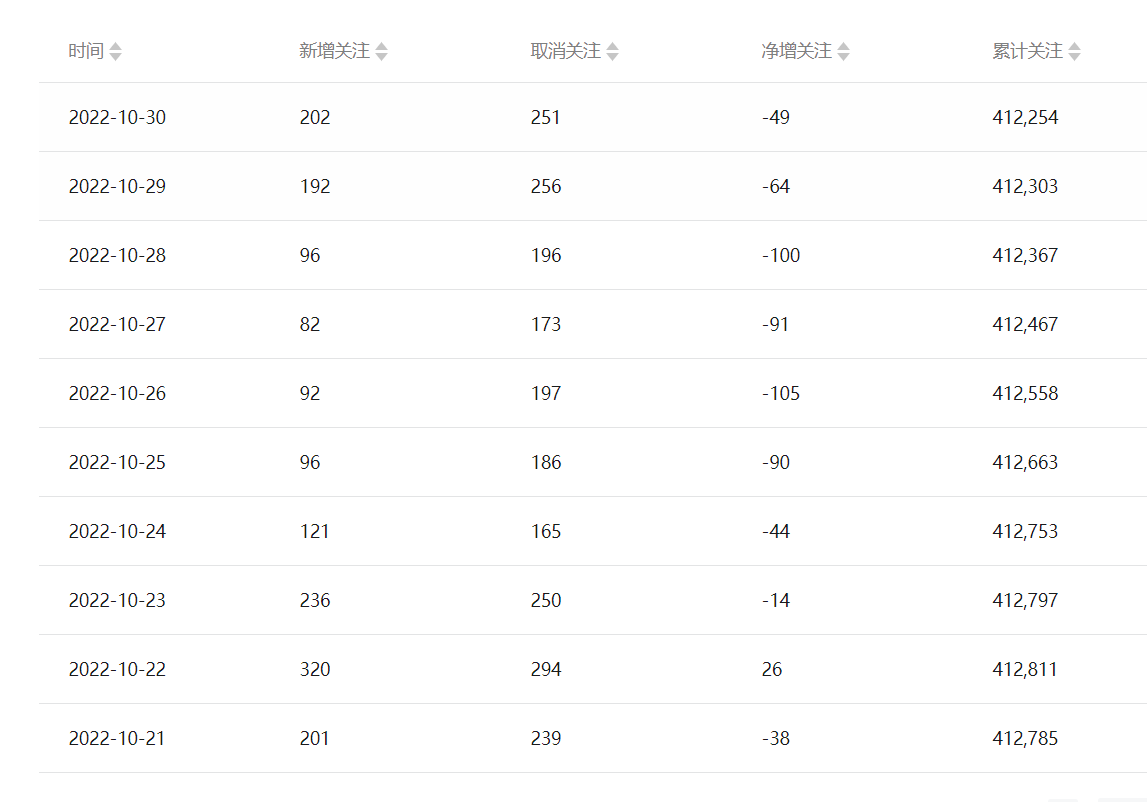Click the 新增关注 column header text

pos(334,51)
